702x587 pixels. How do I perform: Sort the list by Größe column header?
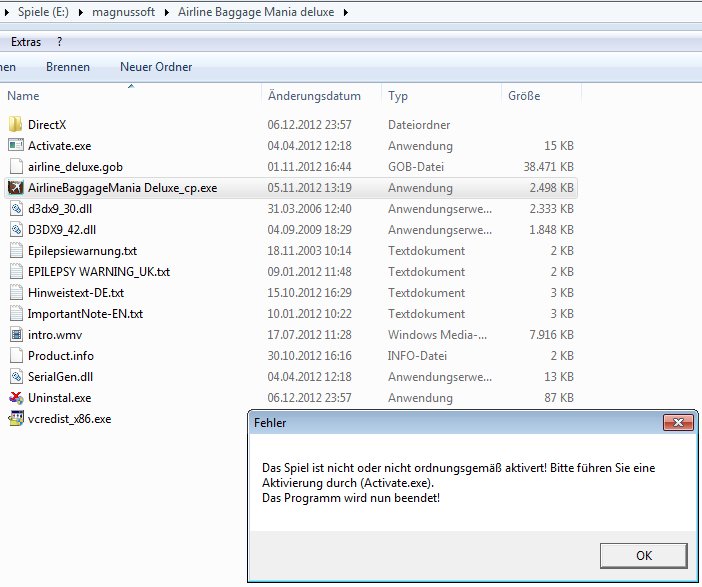coord(524,96)
